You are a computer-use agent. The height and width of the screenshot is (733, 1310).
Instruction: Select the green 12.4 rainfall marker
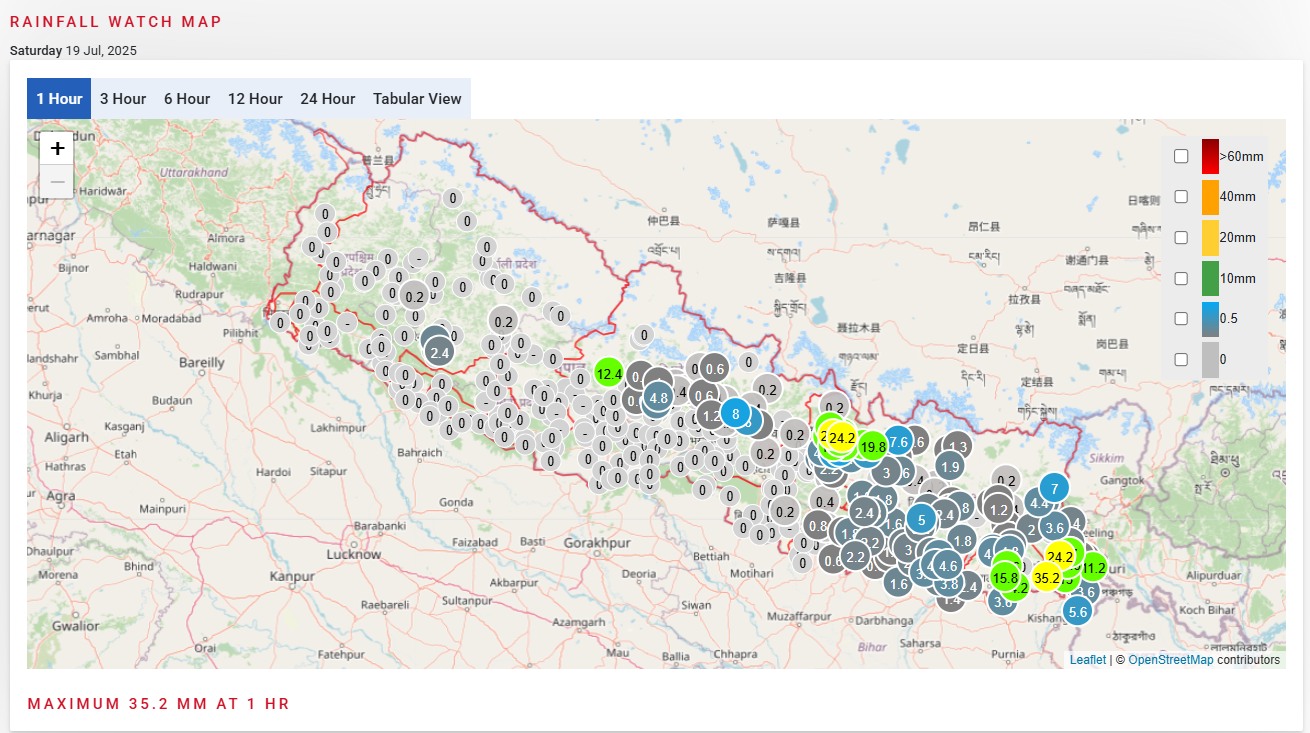click(609, 375)
